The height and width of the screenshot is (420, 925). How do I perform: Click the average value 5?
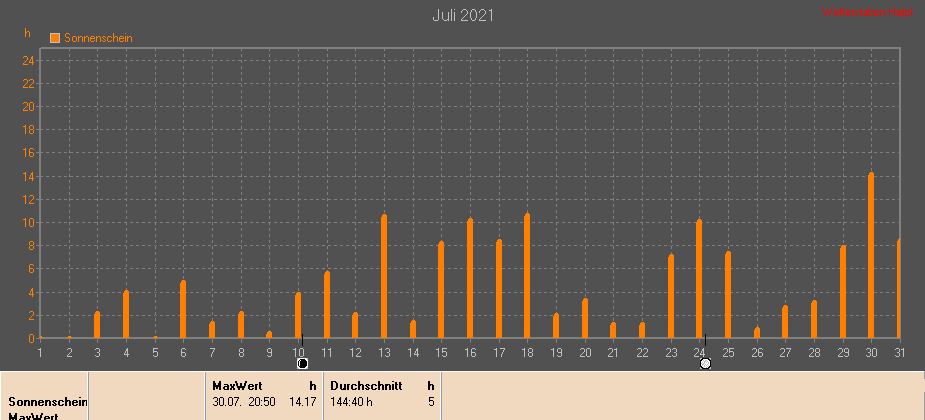tap(431, 402)
